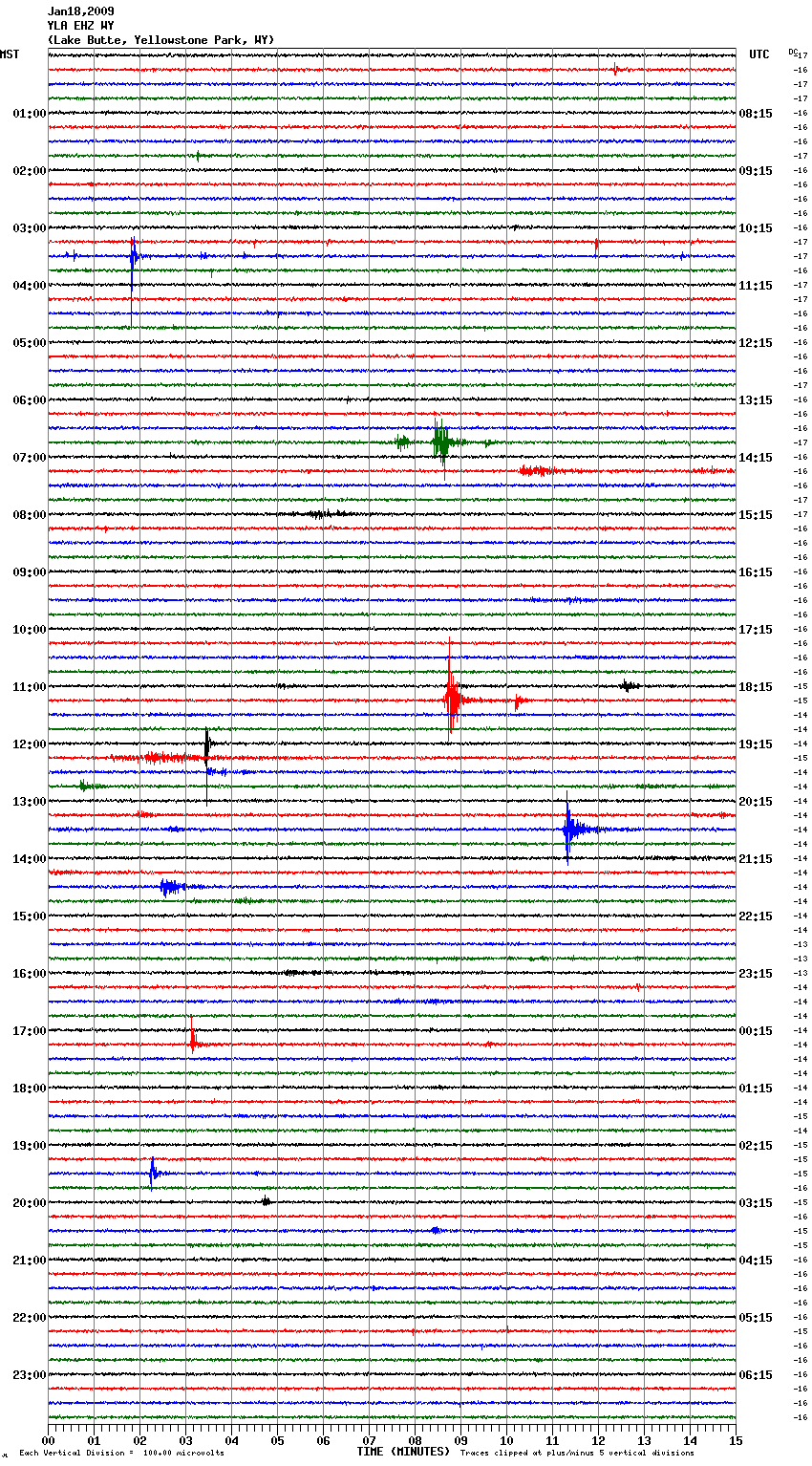Click minute tick 08 on the bottom axis

coord(415,1440)
